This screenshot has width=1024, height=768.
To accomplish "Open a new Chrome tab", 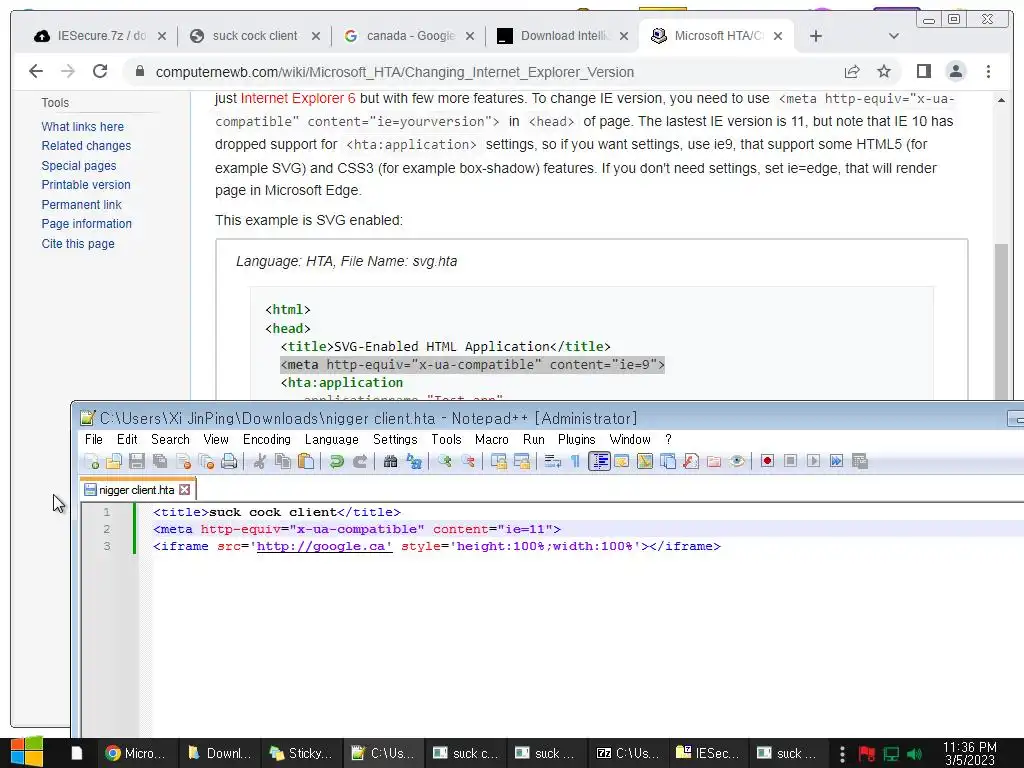I will click(x=816, y=36).
